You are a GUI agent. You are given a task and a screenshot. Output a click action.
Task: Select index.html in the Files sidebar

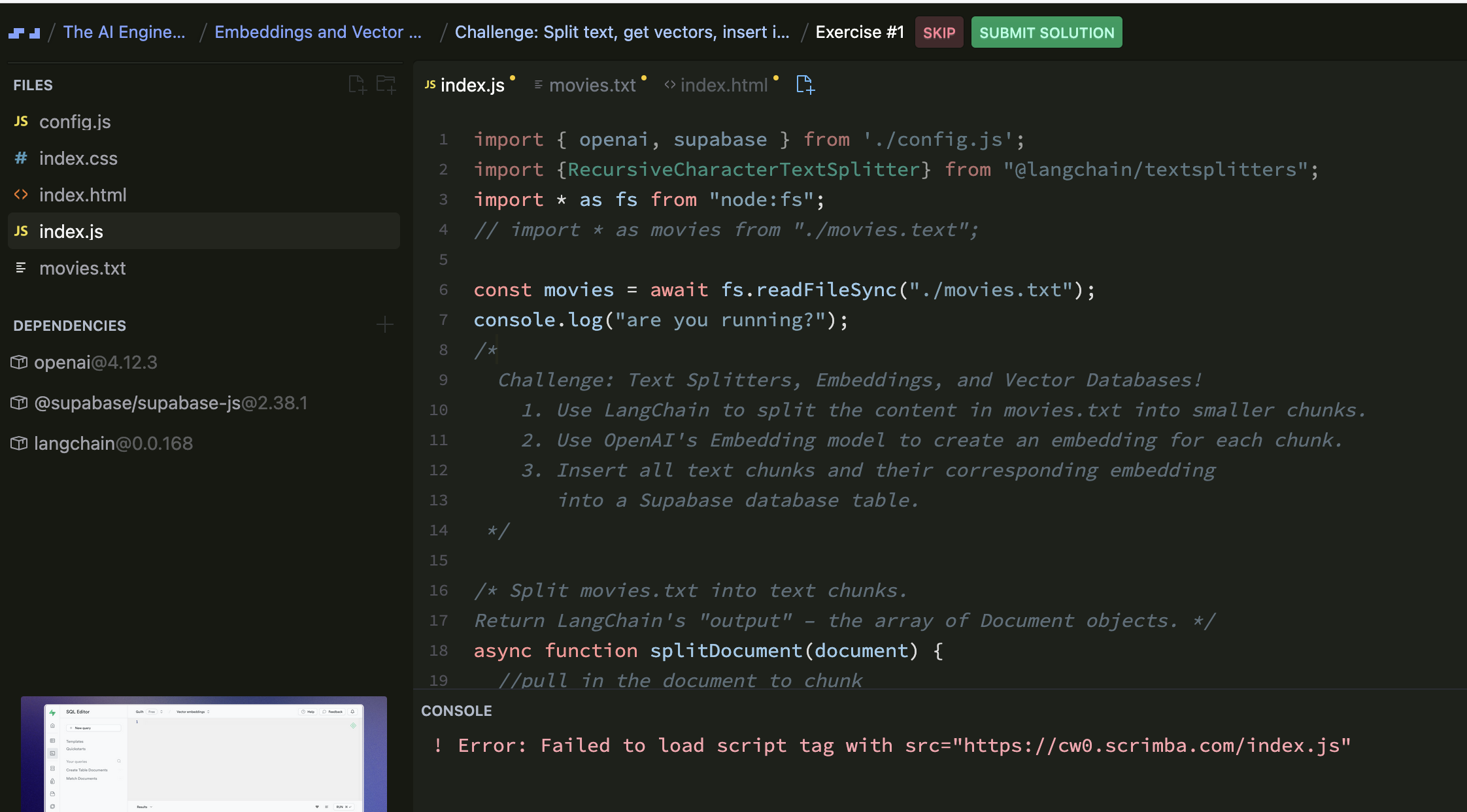pyautogui.click(x=82, y=195)
